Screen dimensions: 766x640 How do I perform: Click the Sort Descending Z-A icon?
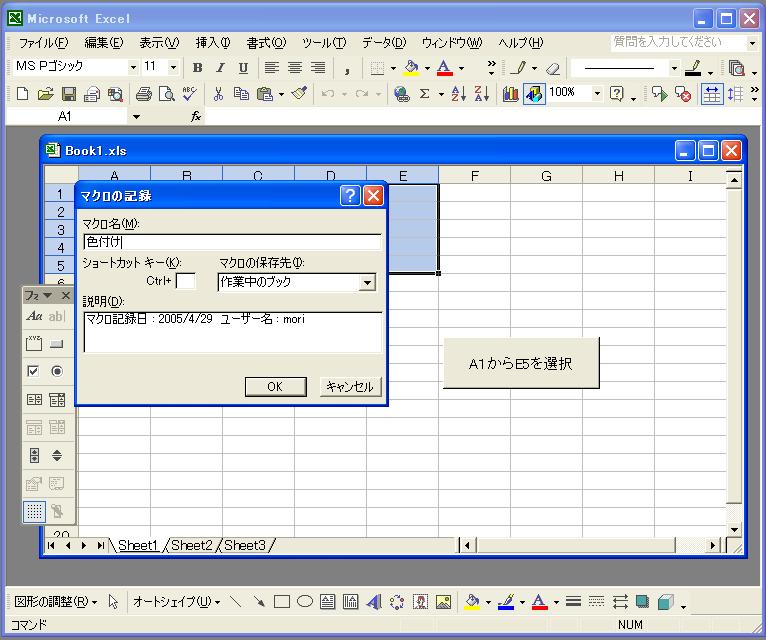point(481,93)
